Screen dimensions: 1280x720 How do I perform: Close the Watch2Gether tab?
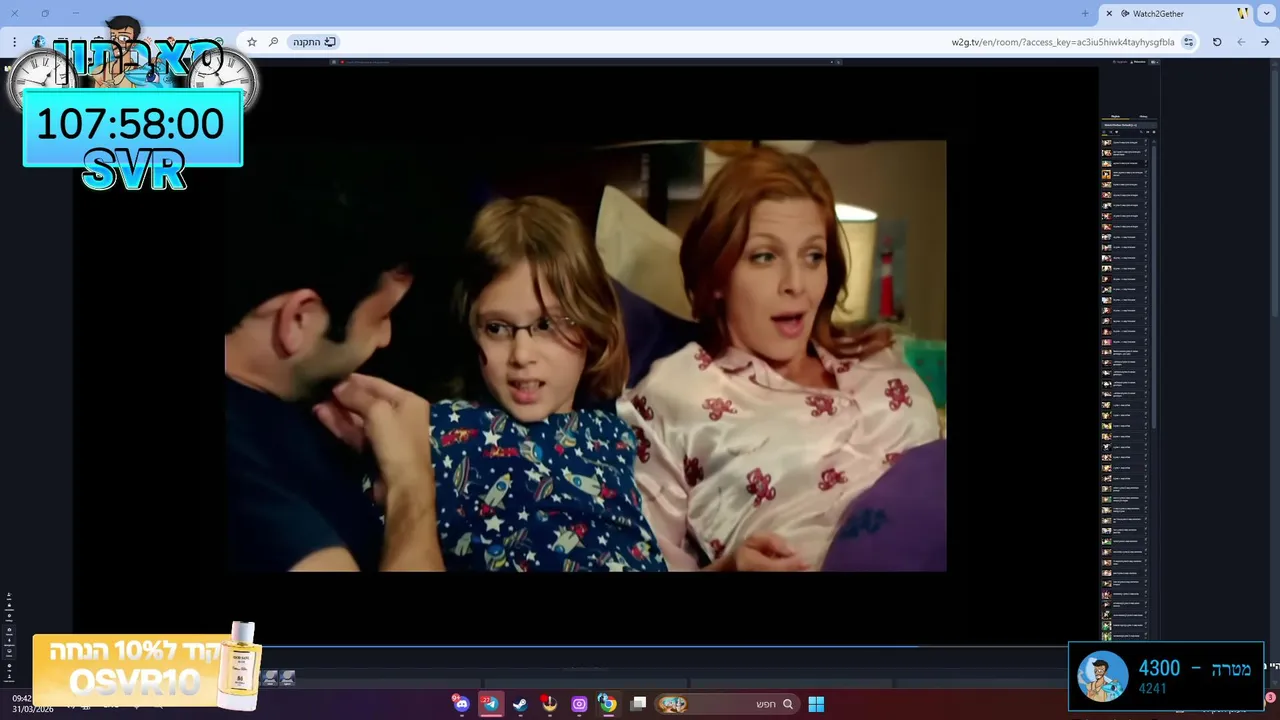point(1109,14)
